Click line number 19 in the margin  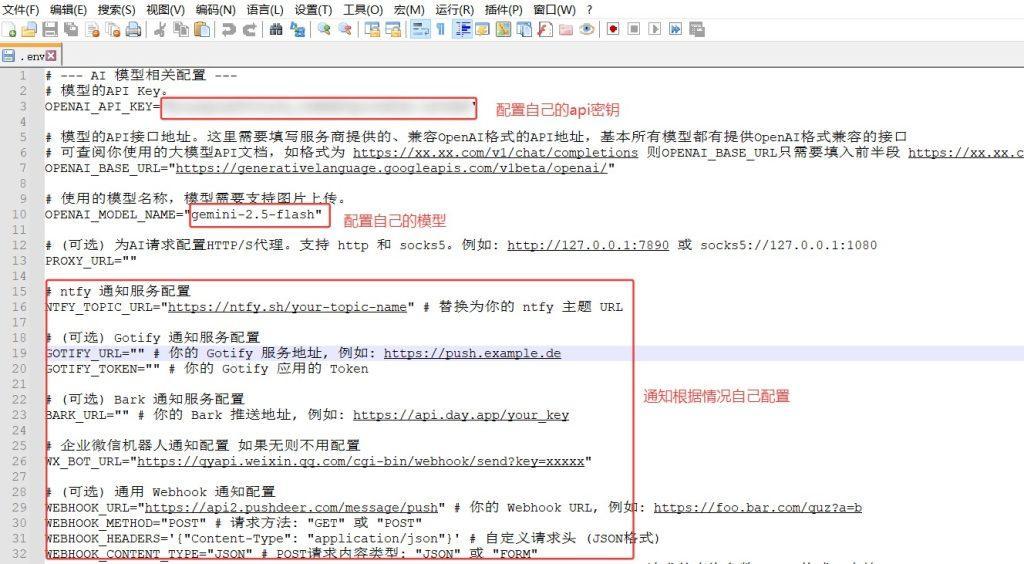pyautogui.click(x=20, y=353)
